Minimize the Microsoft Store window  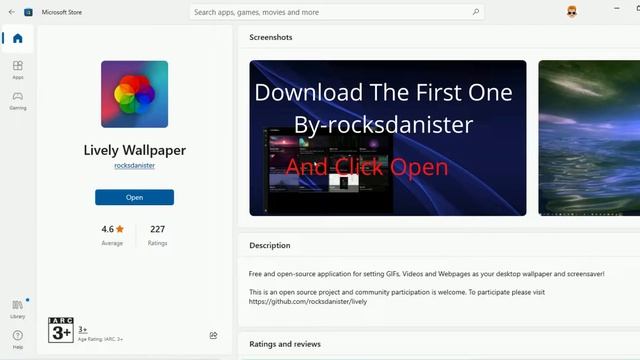coord(617,8)
